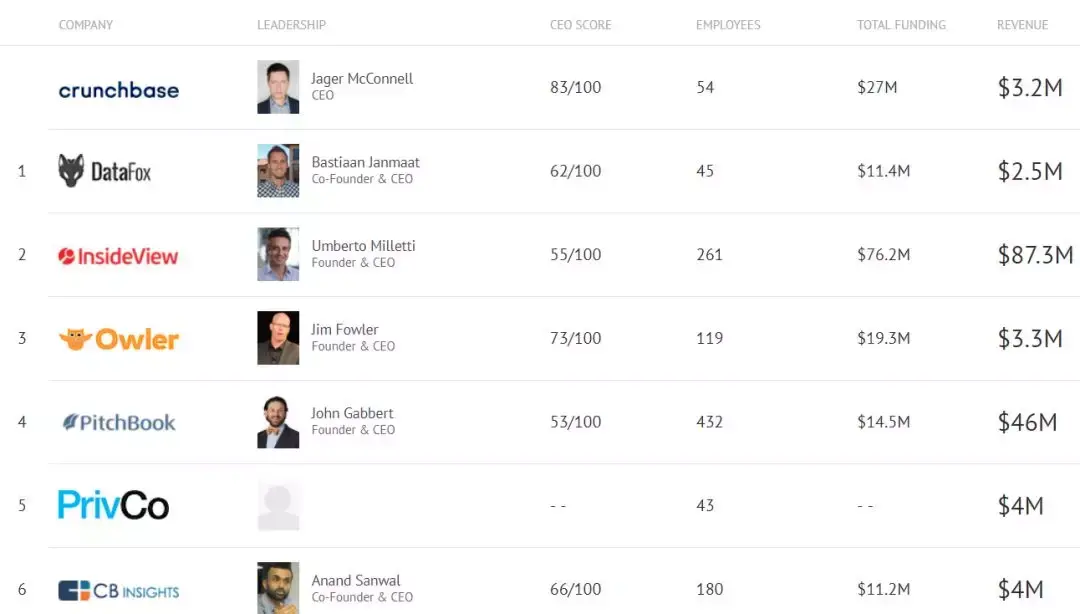View Jager McConnell's profile photo
This screenshot has height=614, width=1080.
click(x=278, y=87)
